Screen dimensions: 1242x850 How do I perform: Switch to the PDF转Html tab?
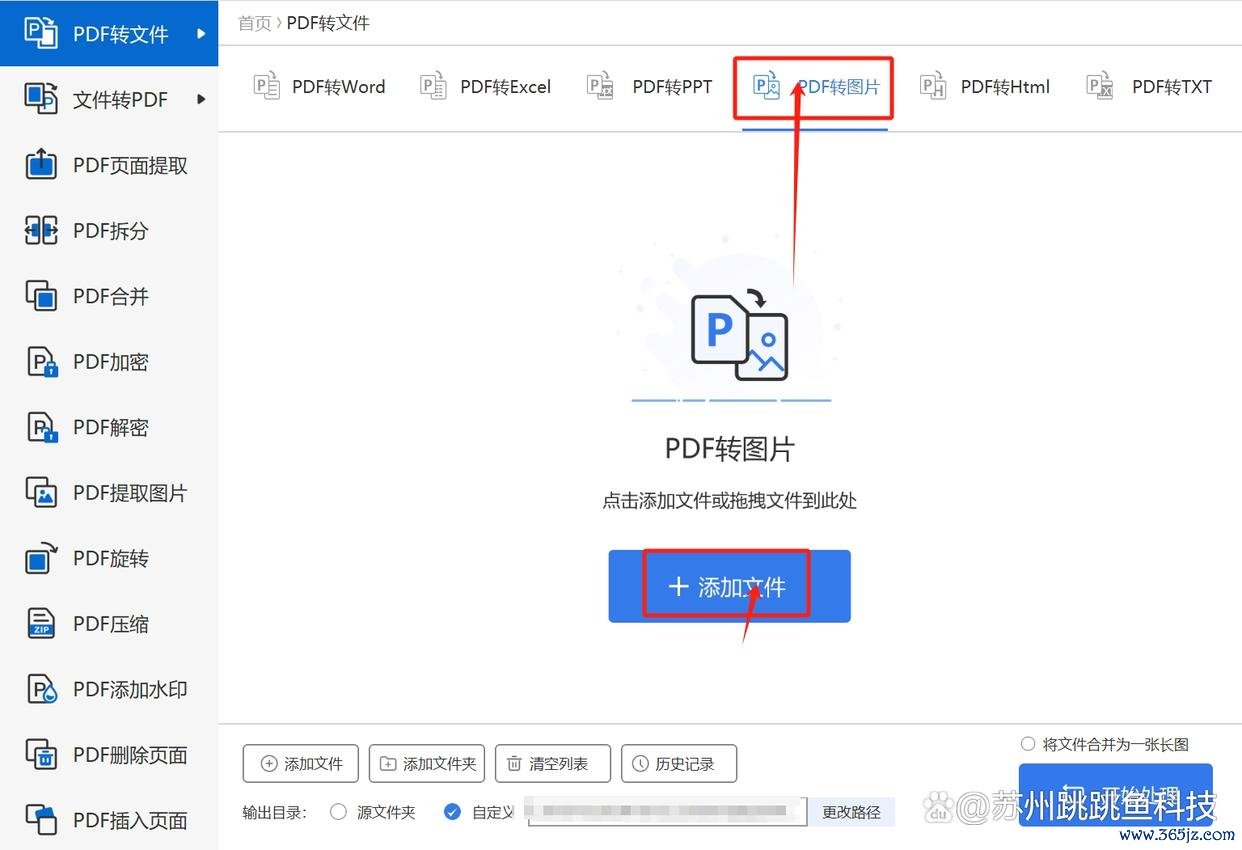point(984,87)
